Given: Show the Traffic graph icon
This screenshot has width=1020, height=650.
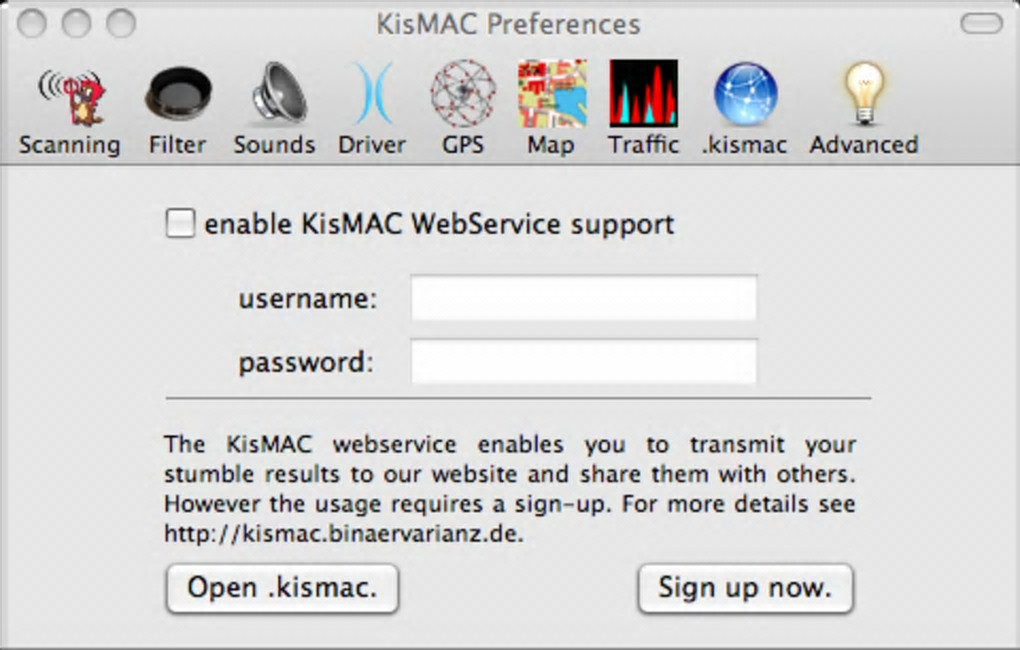Looking at the screenshot, I should click(643, 95).
